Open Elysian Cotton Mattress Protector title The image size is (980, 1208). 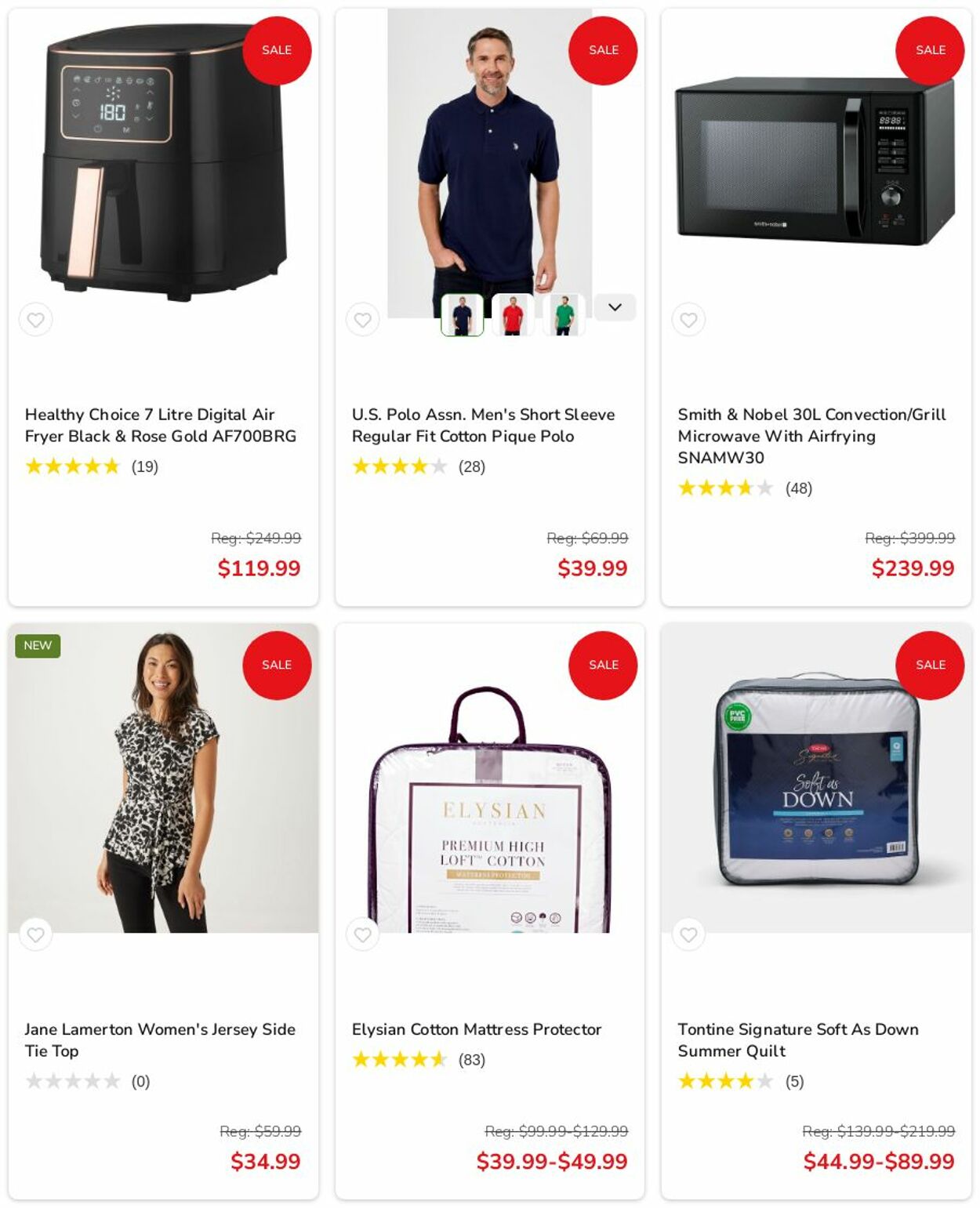coord(477,1029)
